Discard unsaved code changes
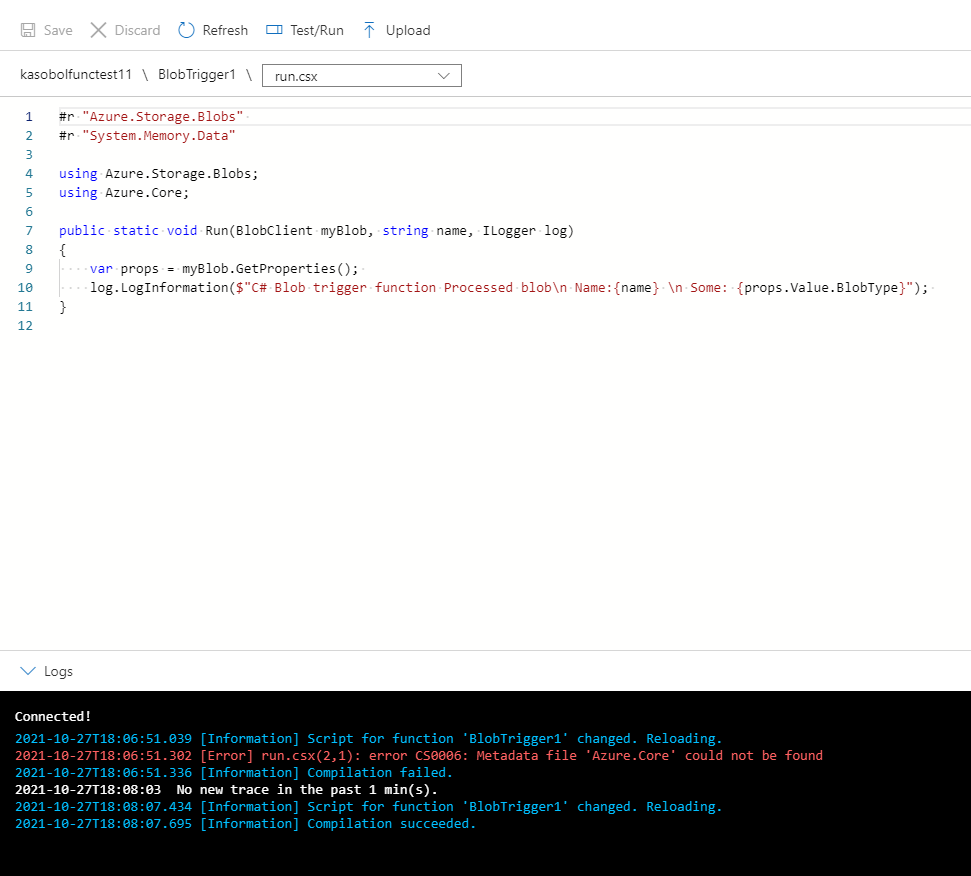The image size is (971, 876). (124, 30)
